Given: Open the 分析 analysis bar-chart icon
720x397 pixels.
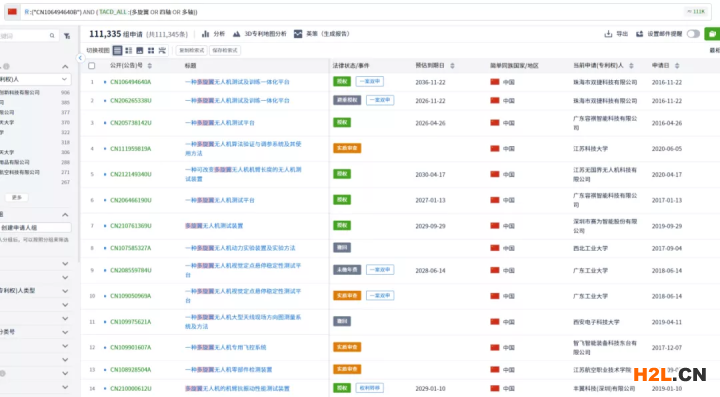Looking at the screenshot, I should click(206, 34).
